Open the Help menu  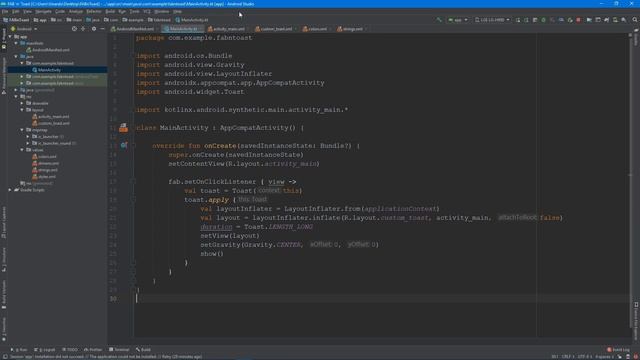178,11
